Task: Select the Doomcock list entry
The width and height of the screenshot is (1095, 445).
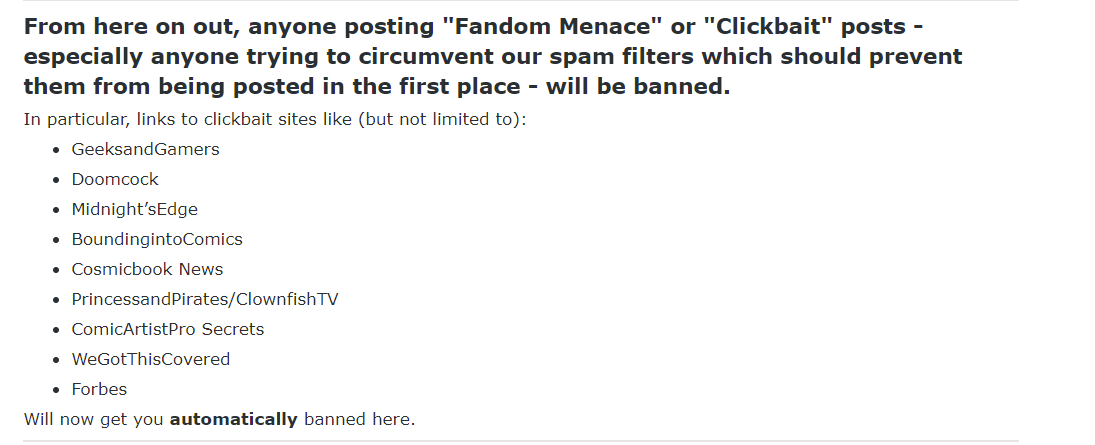Action: click(115, 180)
